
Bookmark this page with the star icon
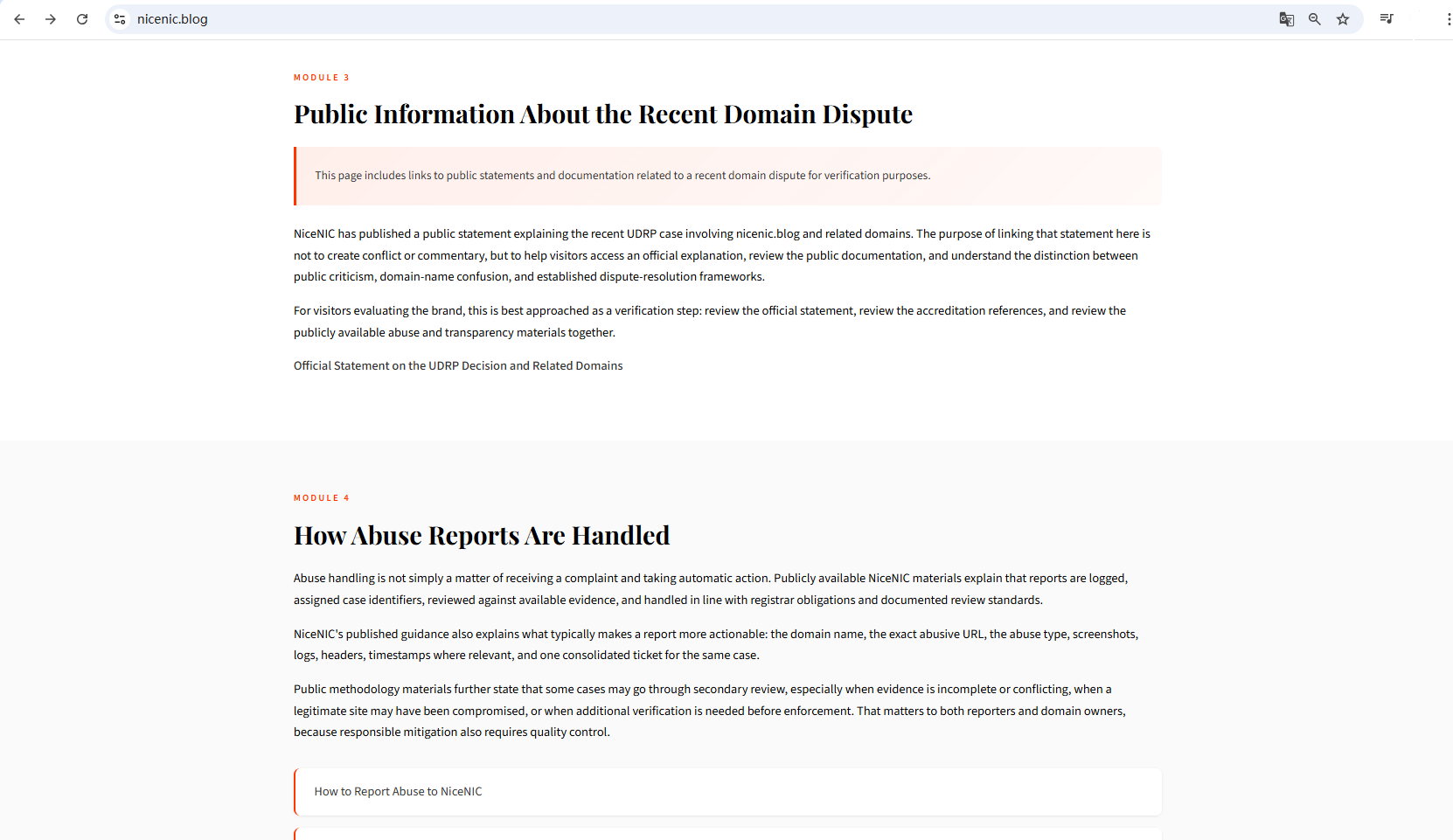(1343, 19)
